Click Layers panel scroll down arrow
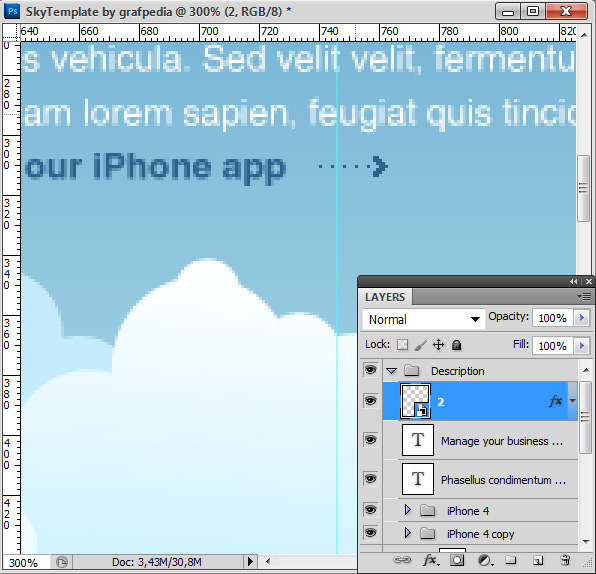The width and height of the screenshot is (596, 574). coord(586,541)
